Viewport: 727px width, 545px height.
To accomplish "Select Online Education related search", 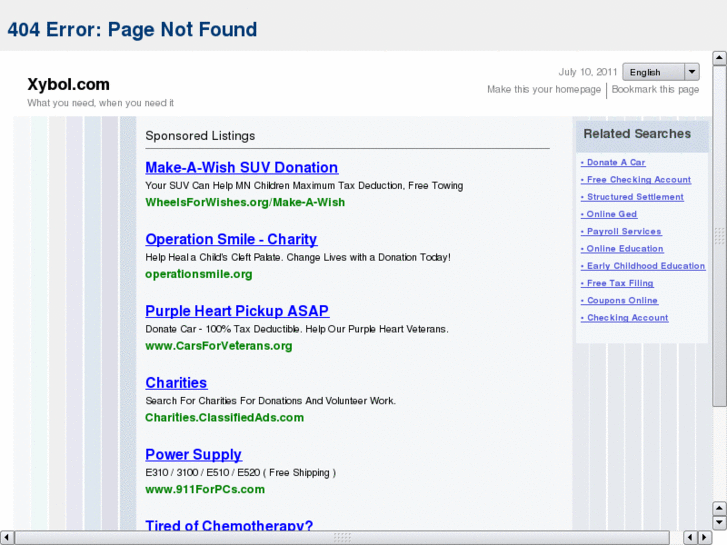I will (x=622, y=249).
